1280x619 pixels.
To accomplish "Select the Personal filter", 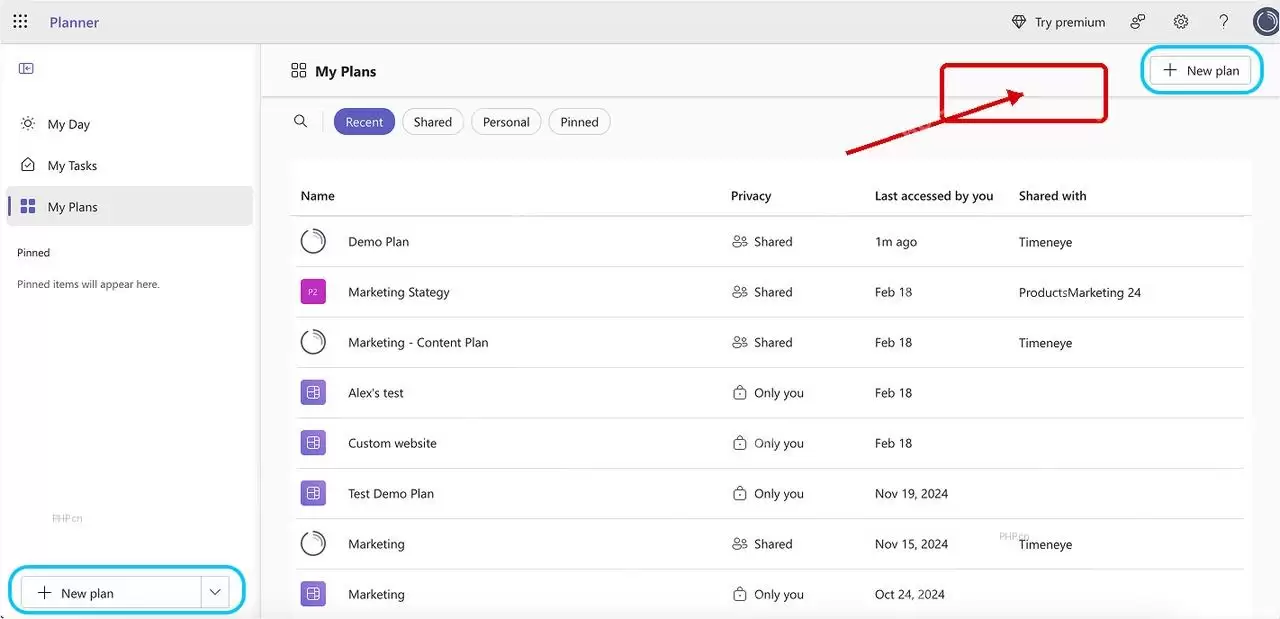I will 506,122.
